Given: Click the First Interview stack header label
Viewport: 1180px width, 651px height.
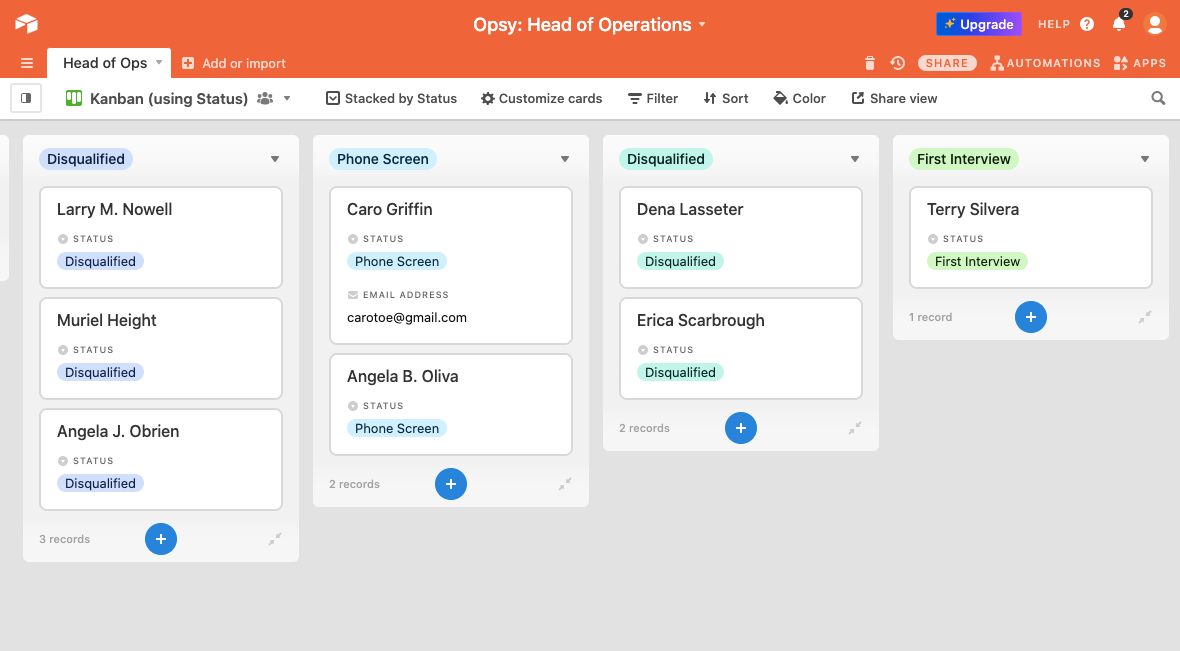Looking at the screenshot, I should point(963,159).
